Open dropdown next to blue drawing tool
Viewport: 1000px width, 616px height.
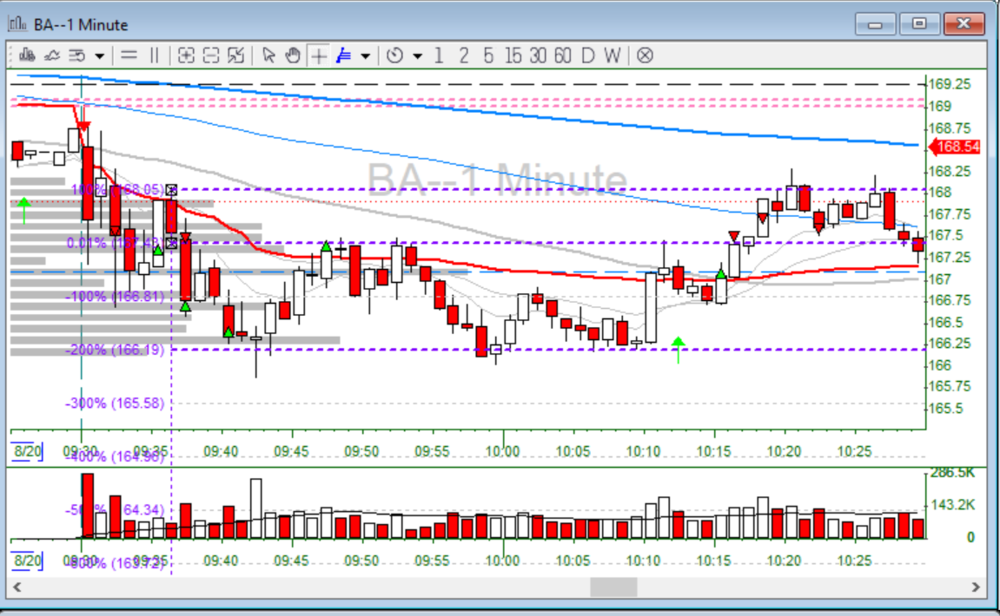(x=366, y=56)
